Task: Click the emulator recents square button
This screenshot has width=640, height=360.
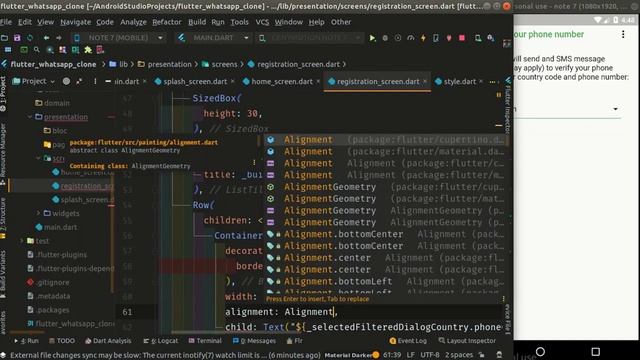Action: tap(596, 351)
